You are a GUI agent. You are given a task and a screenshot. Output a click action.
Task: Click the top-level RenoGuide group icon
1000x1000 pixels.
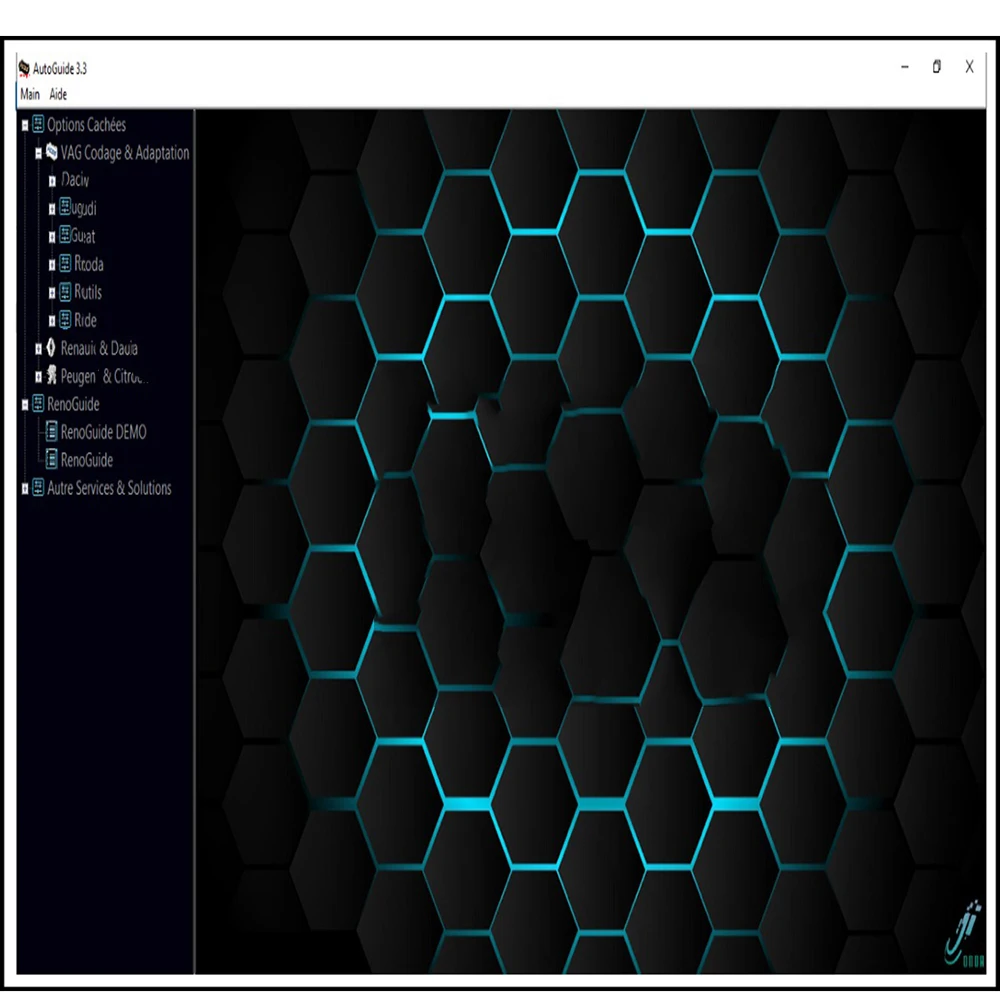click(x=38, y=404)
